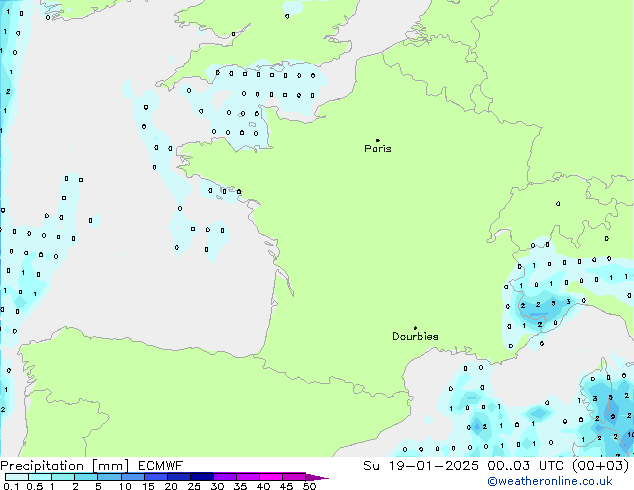The height and width of the screenshot is (490, 634).
Task: Pick the dark blue swatch between 20 and 25
Action: pos(180,477)
